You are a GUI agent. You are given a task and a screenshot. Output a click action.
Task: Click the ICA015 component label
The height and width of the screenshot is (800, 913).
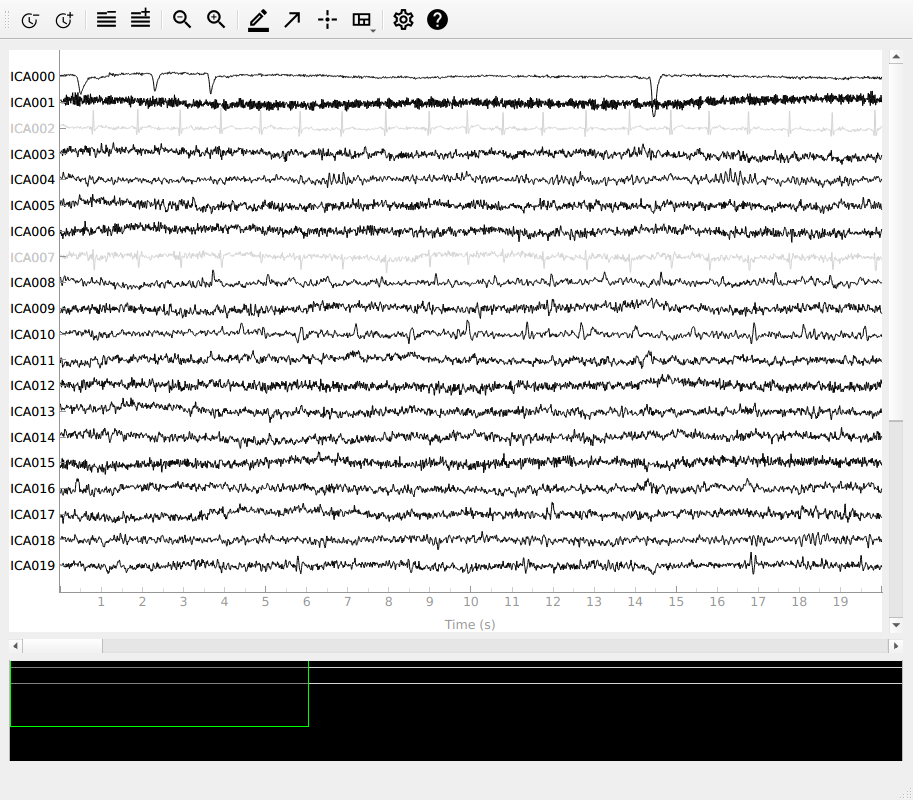click(x=33, y=463)
